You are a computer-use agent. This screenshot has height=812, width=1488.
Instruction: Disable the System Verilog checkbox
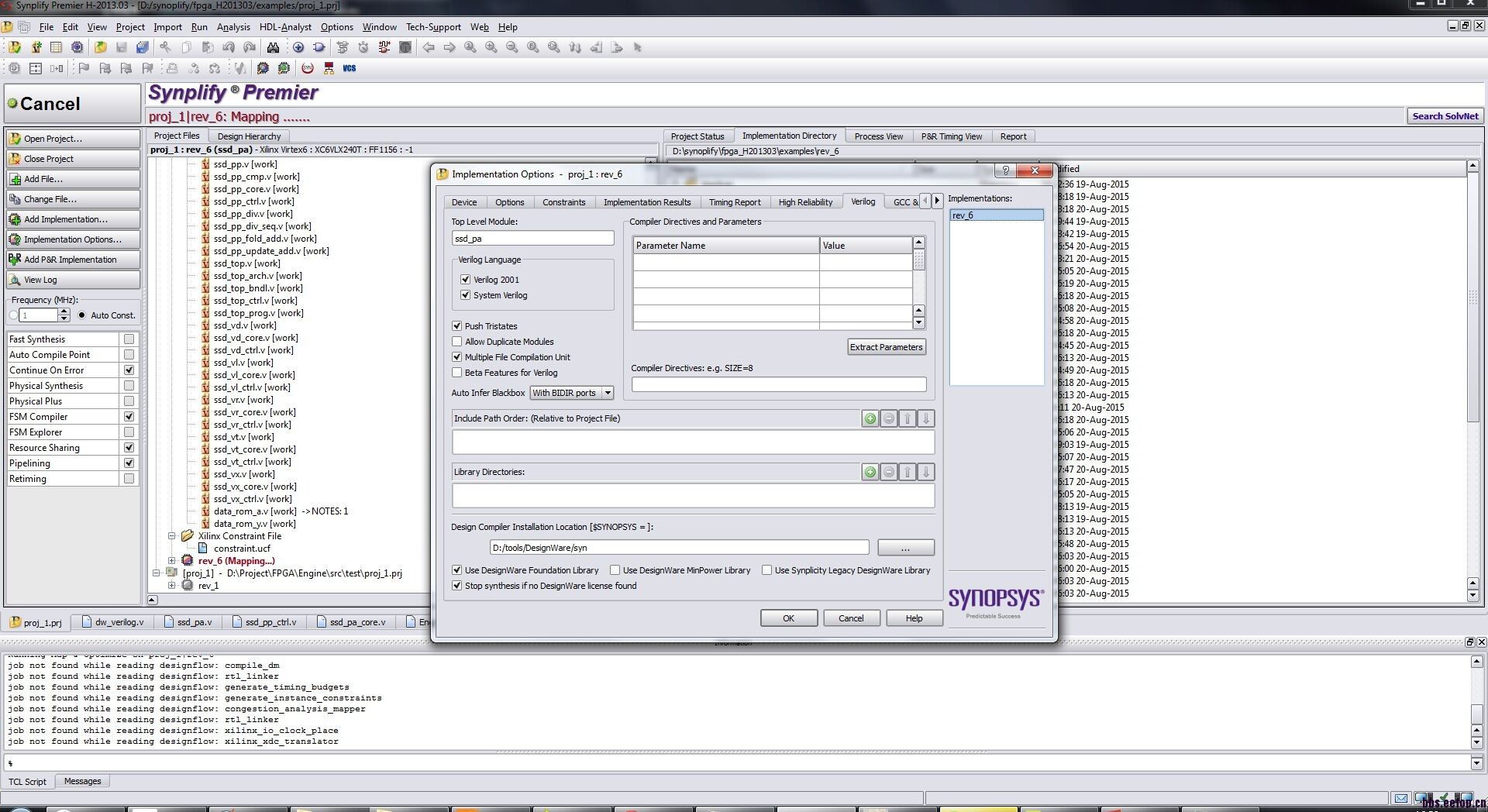[x=466, y=295]
